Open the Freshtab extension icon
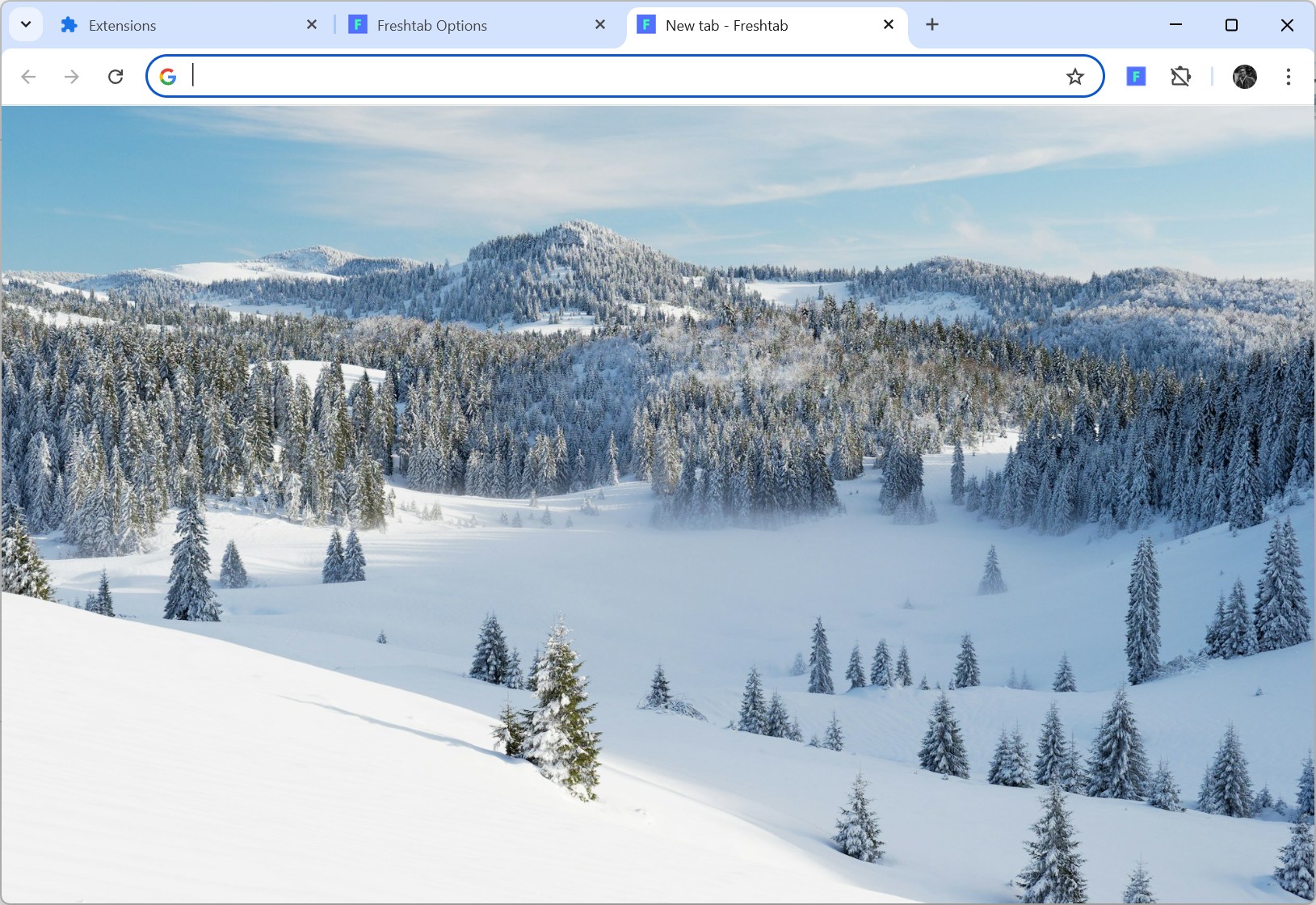1316x905 pixels. (x=1136, y=76)
